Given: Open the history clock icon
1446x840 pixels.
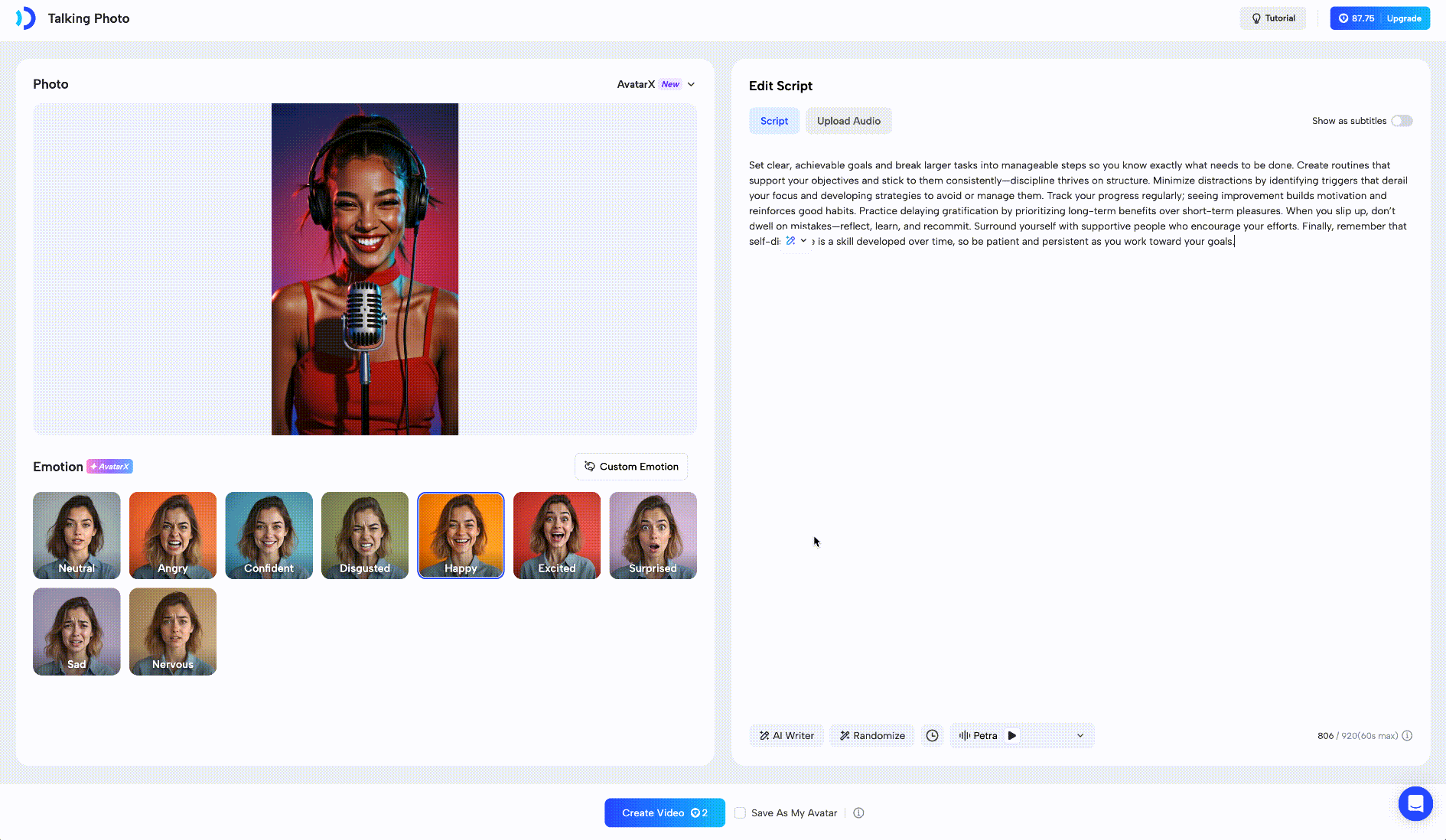Looking at the screenshot, I should coord(932,735).
